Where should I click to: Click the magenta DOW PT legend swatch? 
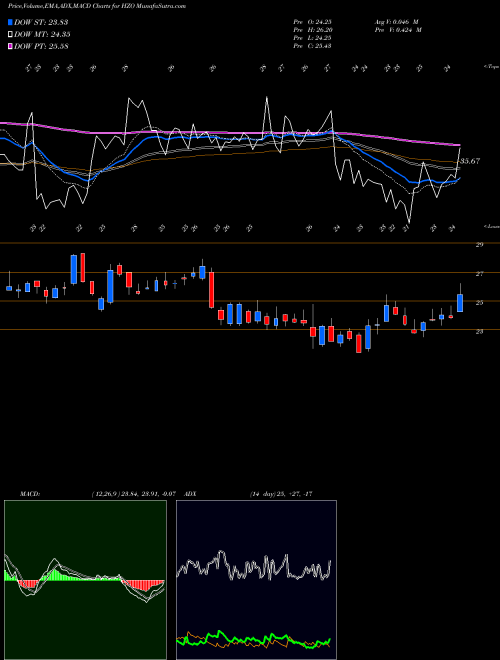click(x=11, y=46)
